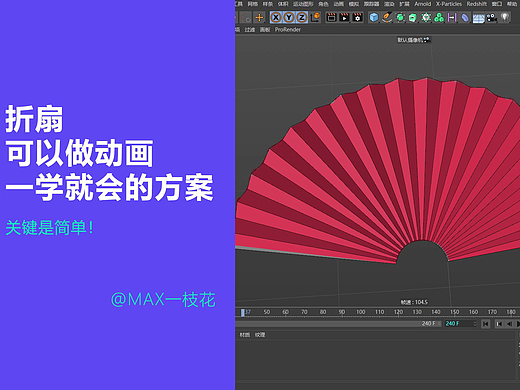Open the viewport ProRender menu
This screenshot has height=390, width=520.
click(x=288, y=30)
